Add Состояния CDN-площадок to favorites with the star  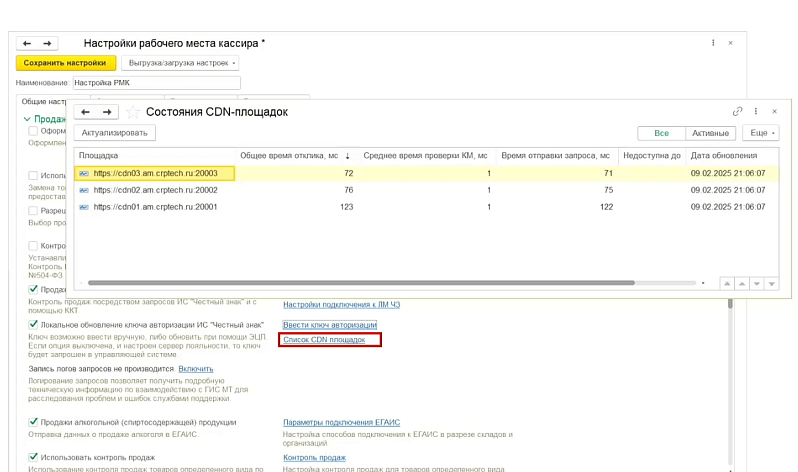click(132, 112)
